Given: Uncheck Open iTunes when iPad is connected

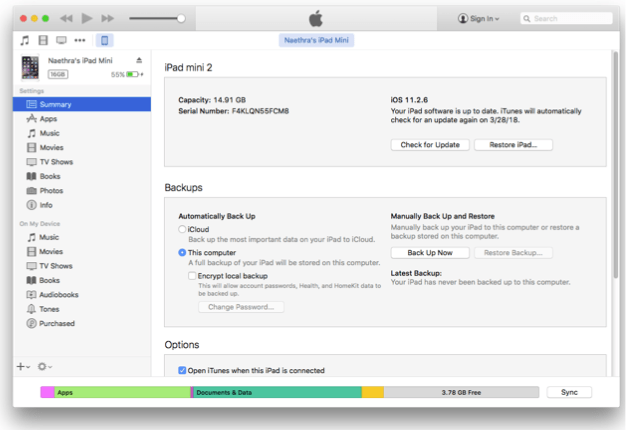Looking at the screenshot, I should pyautogui.click(x=181, y=370).
